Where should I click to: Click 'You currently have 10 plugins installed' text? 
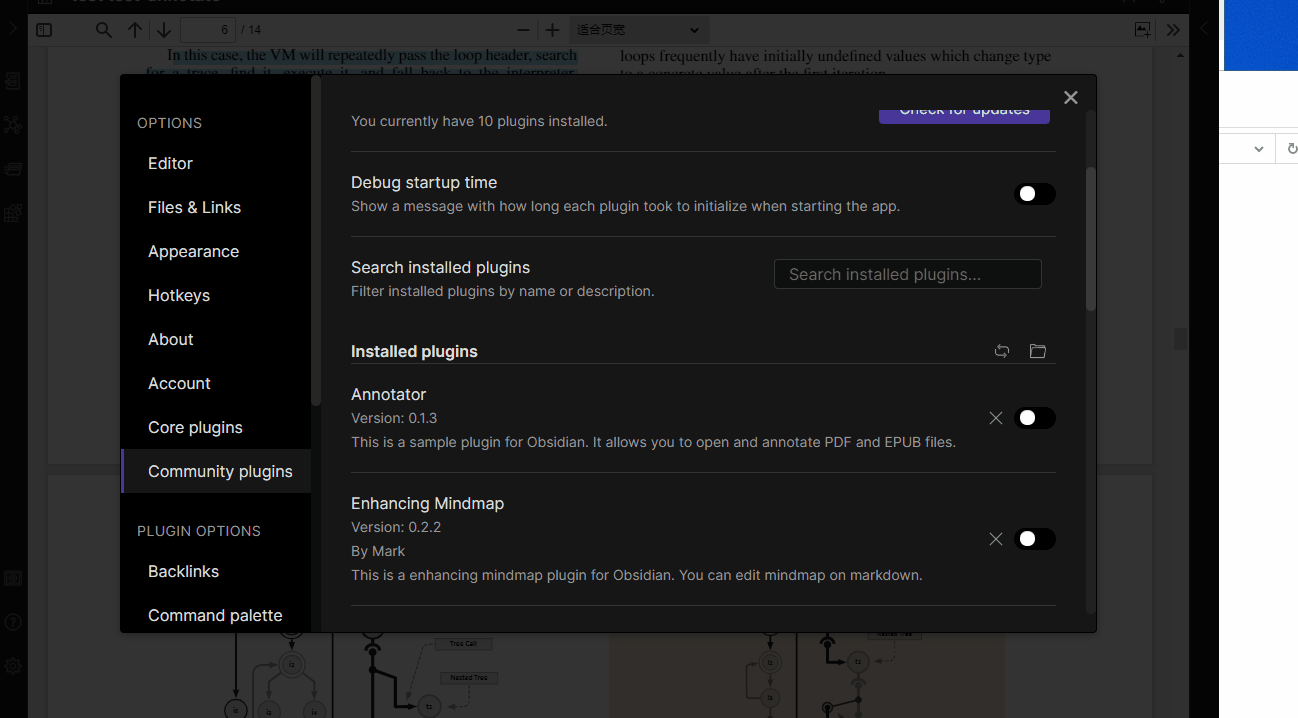tap(479, 121)
